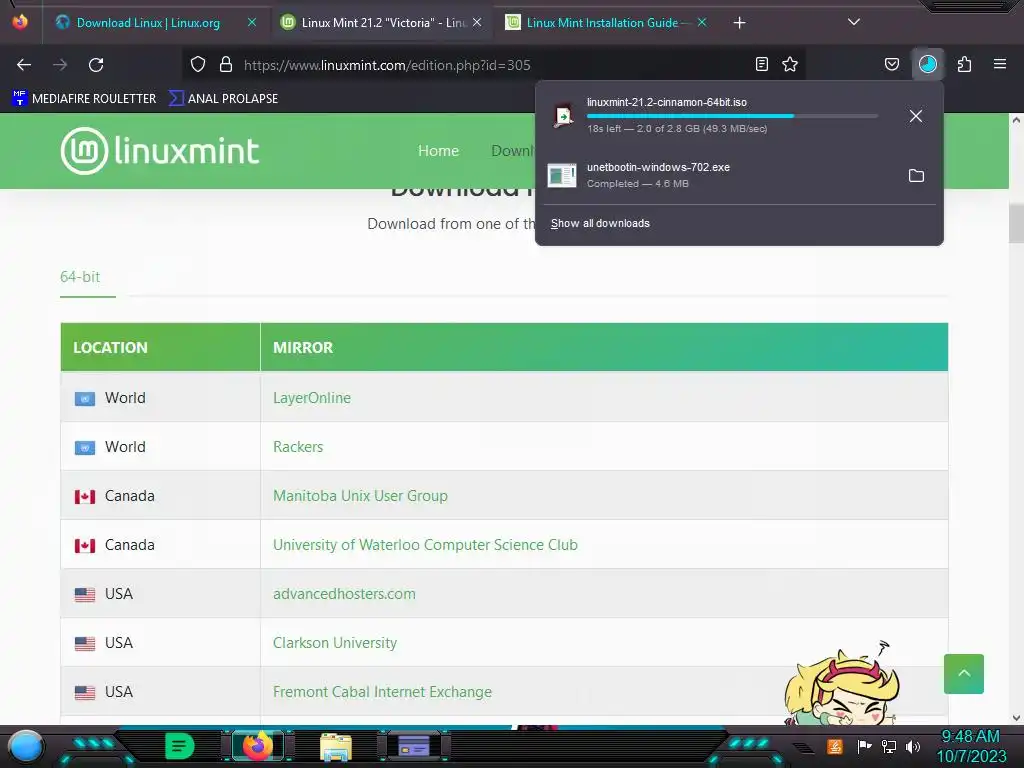Image resolution: width=1024 pixels, height=768 pixels.
Task: Toggle the downloads panel toolbar button
Action: click(x=928, y=64)
